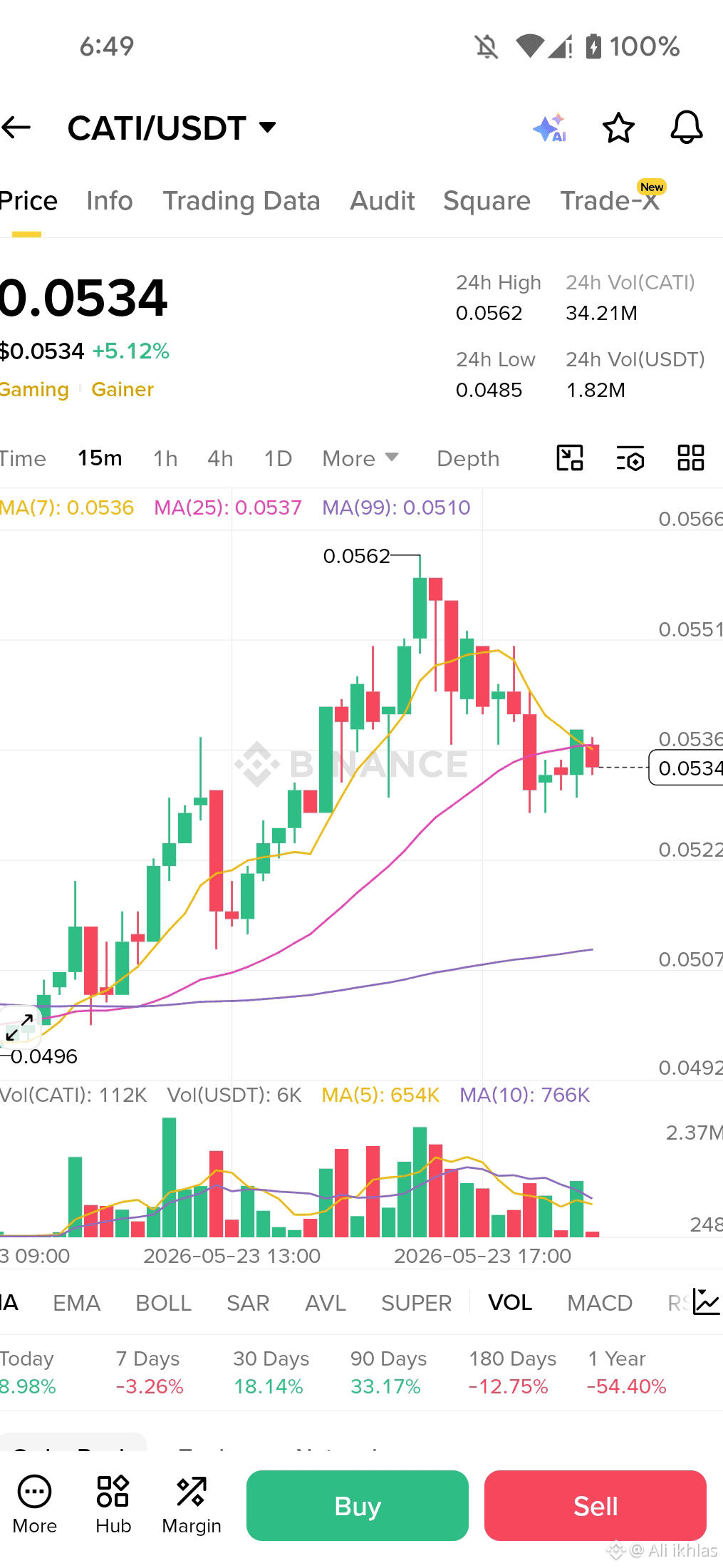Image resolution: width=723 pixels, height=1568 pixels.
Task: Switch to the Price tab
Action: [28, 201]
